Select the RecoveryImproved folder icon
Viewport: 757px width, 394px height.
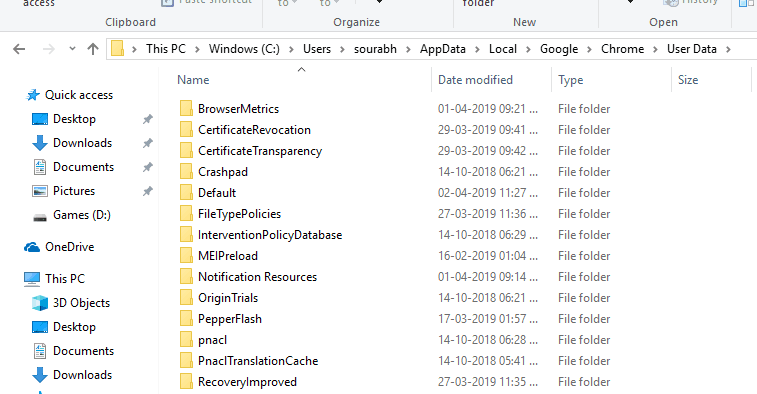click(x=186, y=381)
